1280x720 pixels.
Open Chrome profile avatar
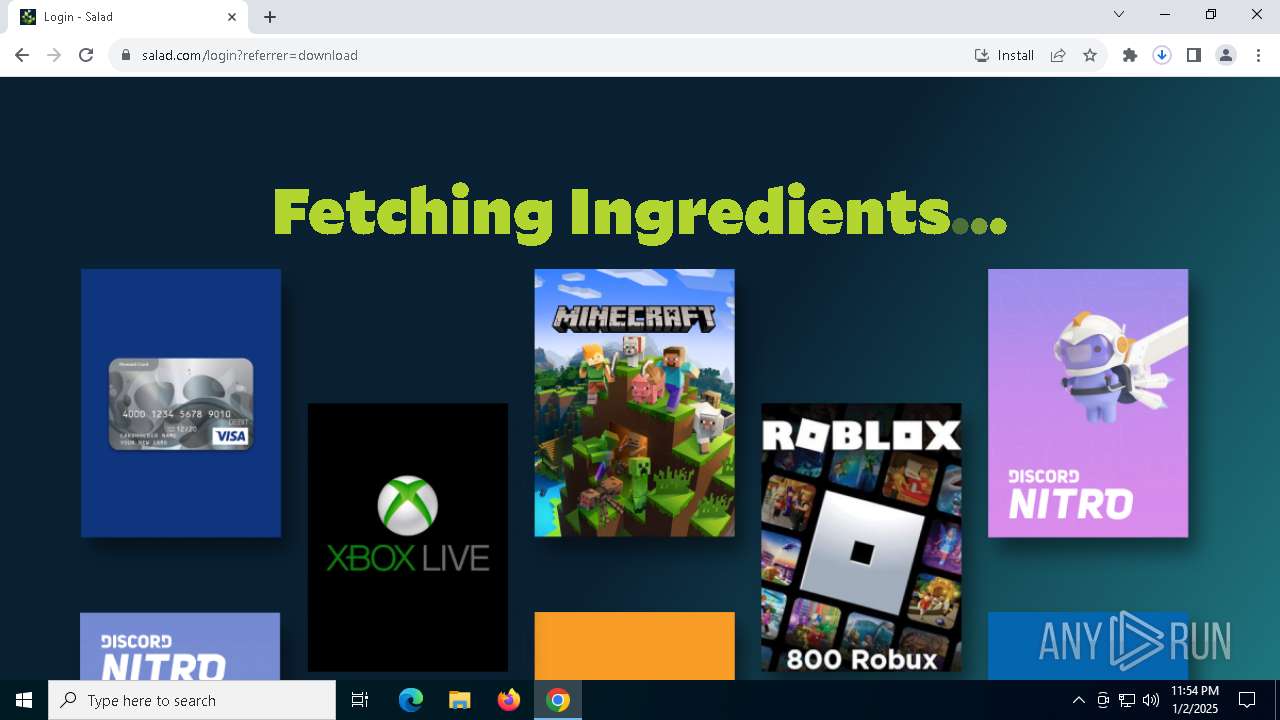[x=1226, y=55]
